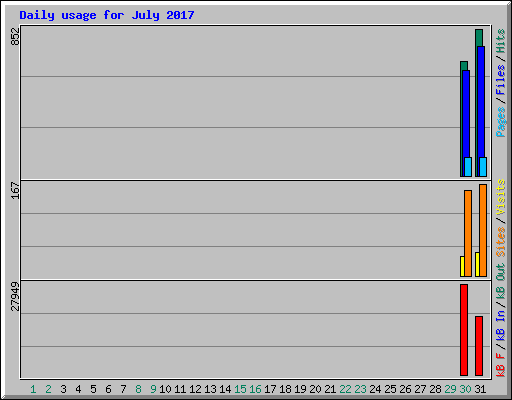Click the 'Visits' legend label
512x400 pixels.
(501, 197)
